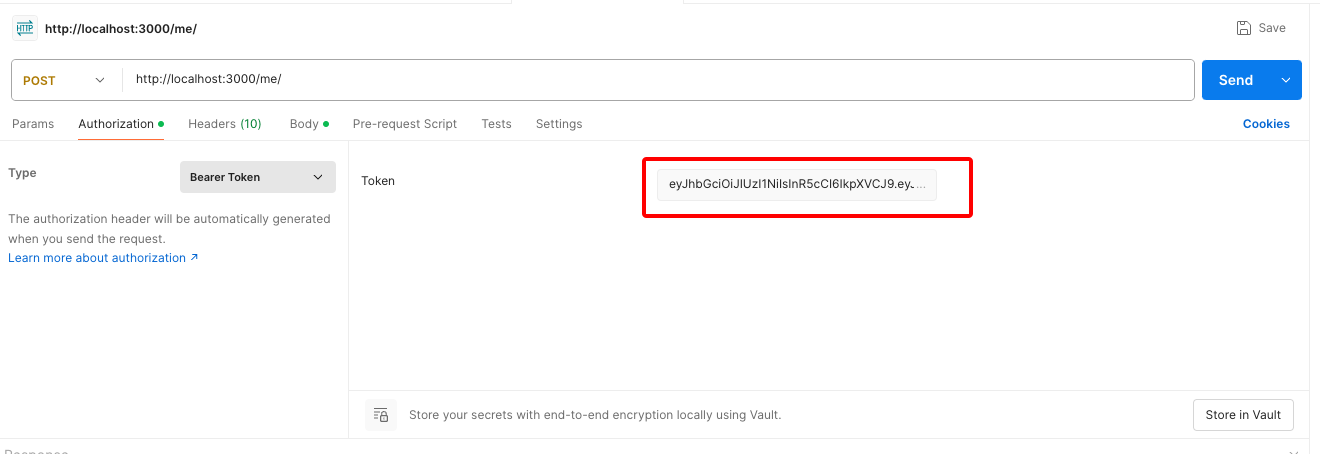This screenshot has height=454, width=1320.
Task: Follow the Learn more about authorization link
Action: (x=103, y=258)
